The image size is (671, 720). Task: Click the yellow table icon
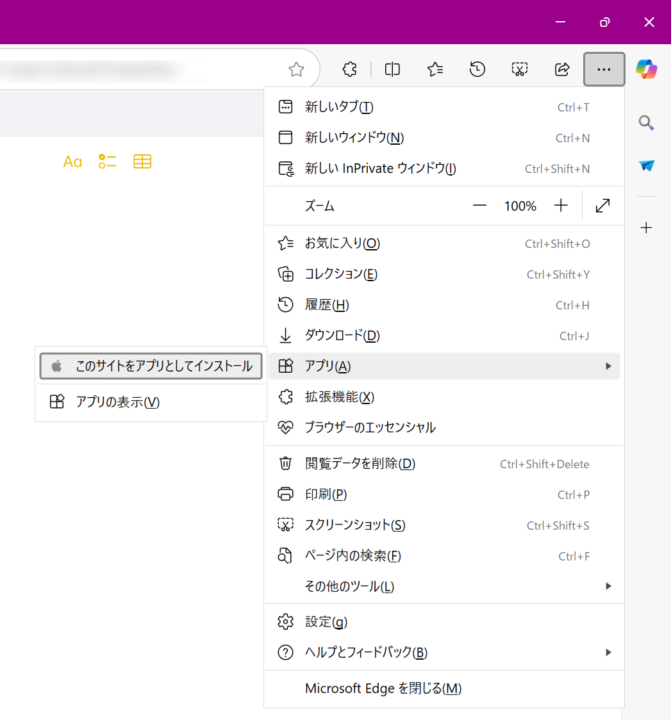(142, 162)
